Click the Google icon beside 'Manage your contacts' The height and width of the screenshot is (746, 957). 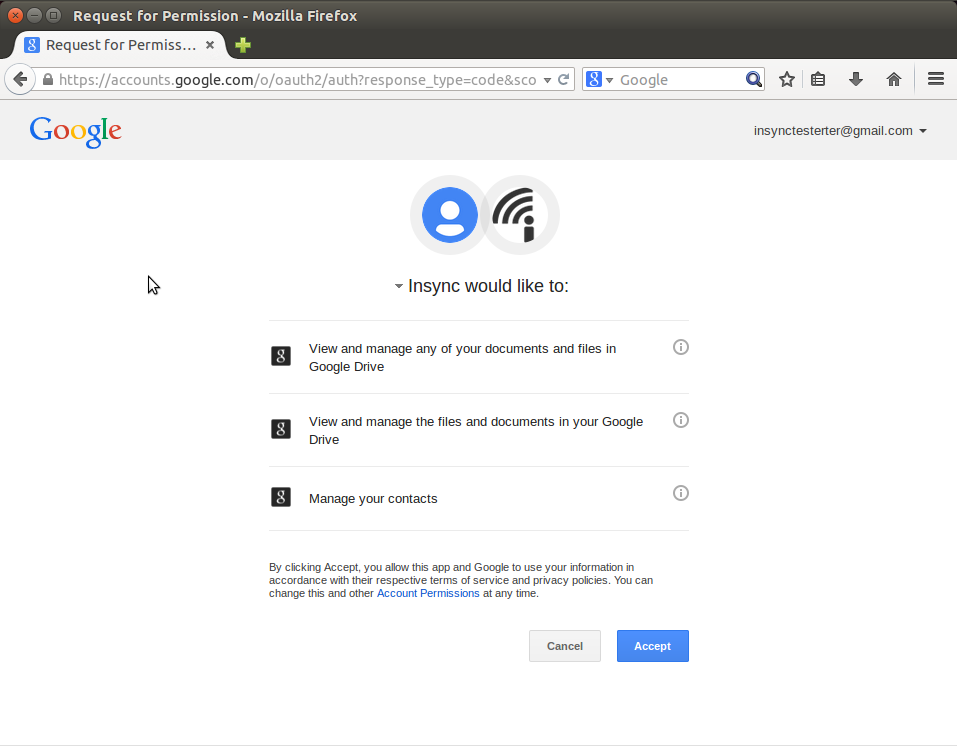[281, 497]
